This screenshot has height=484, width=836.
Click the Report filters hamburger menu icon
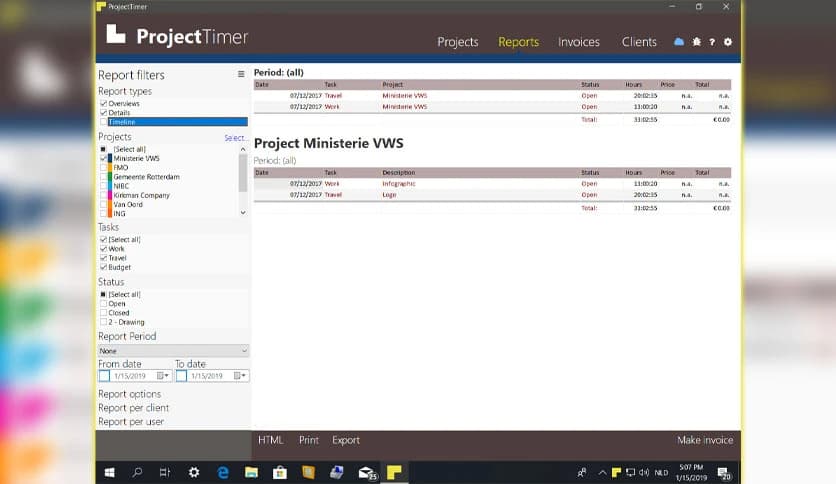241,75
